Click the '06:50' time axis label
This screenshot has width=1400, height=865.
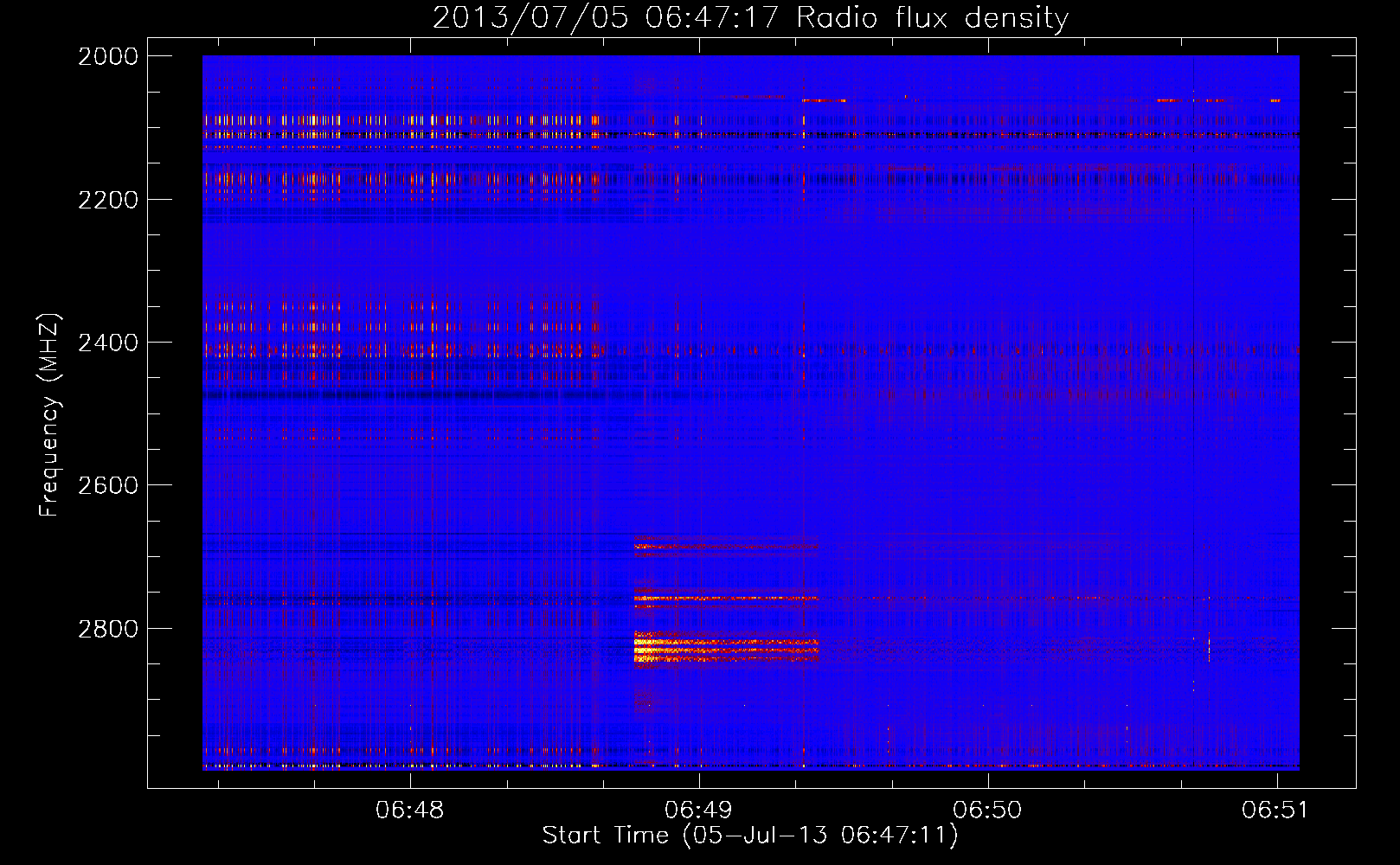click(987, 810)
